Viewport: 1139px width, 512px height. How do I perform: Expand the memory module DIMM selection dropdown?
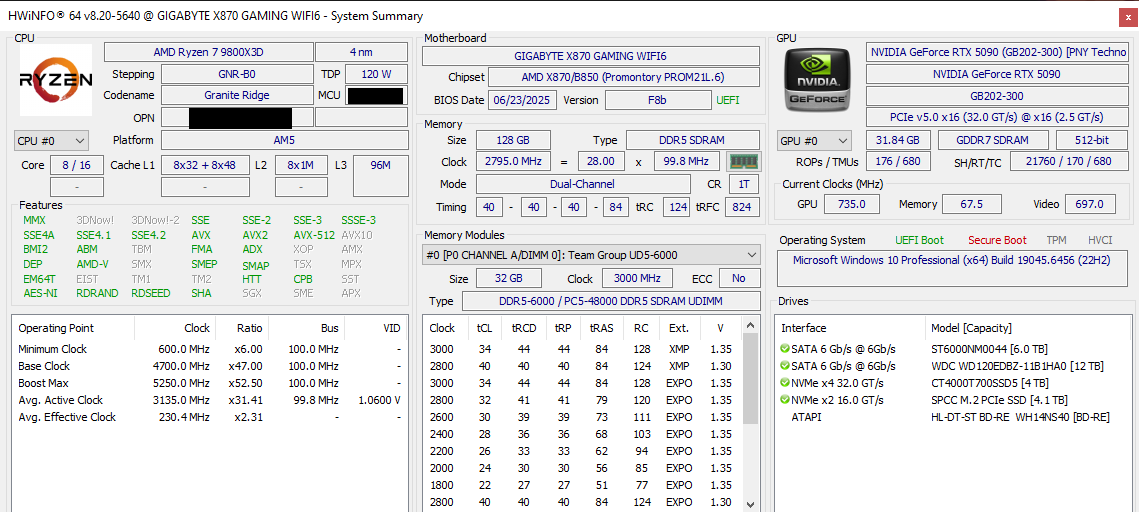[x=590, y=255]
